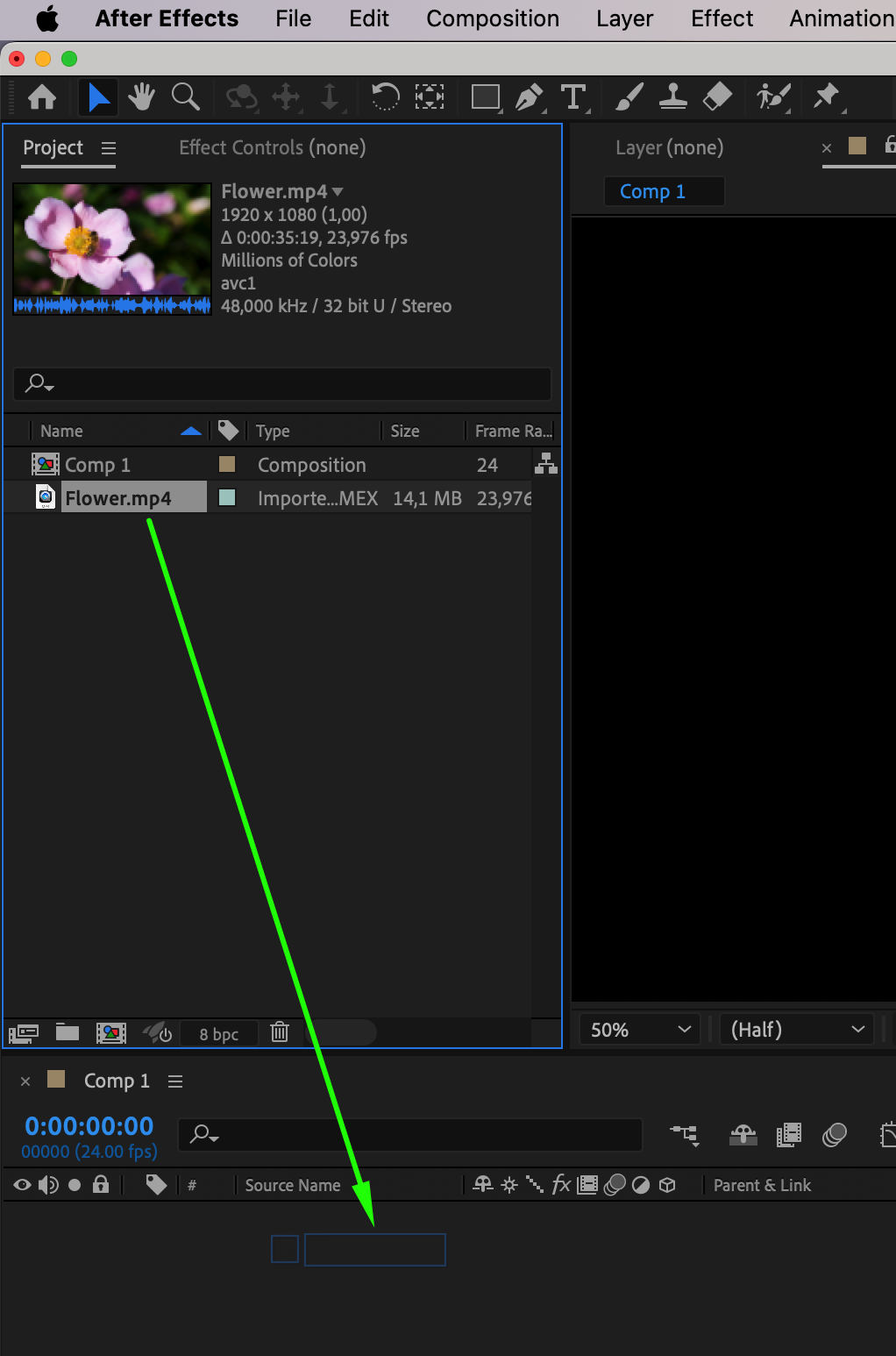896x1356 pixels.
Task: Open project settings rocket icon
Action: [158, 1032]
